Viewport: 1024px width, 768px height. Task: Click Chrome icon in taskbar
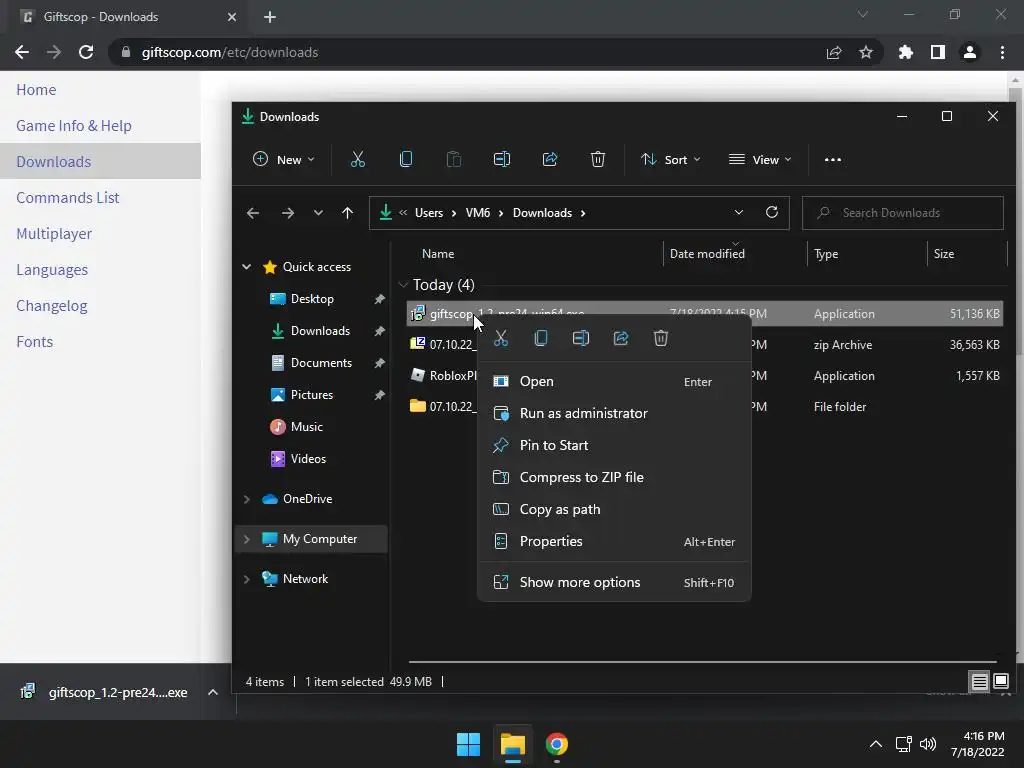click(x=557, y=744)
